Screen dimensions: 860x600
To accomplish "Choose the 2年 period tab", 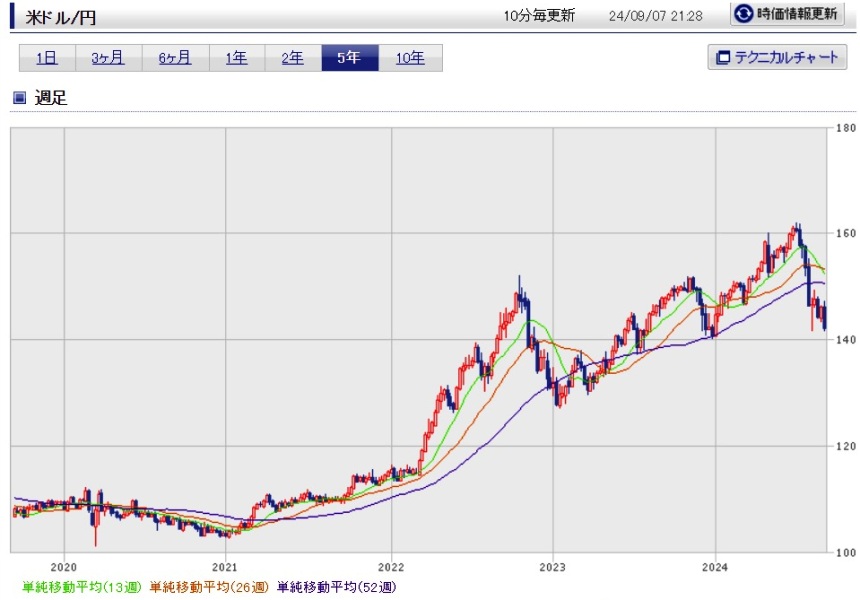I will coord(292,58).
